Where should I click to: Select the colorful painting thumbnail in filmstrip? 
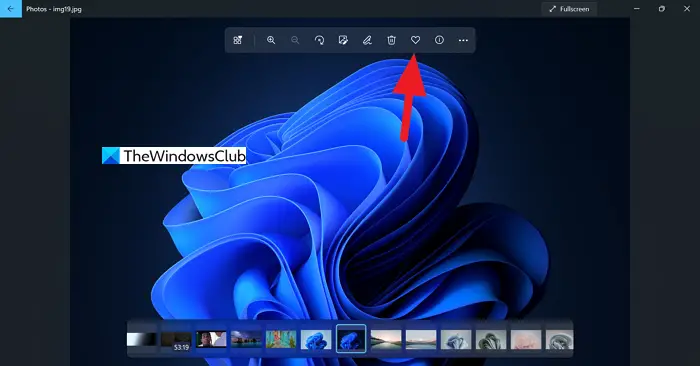click(x=281, y=339)
